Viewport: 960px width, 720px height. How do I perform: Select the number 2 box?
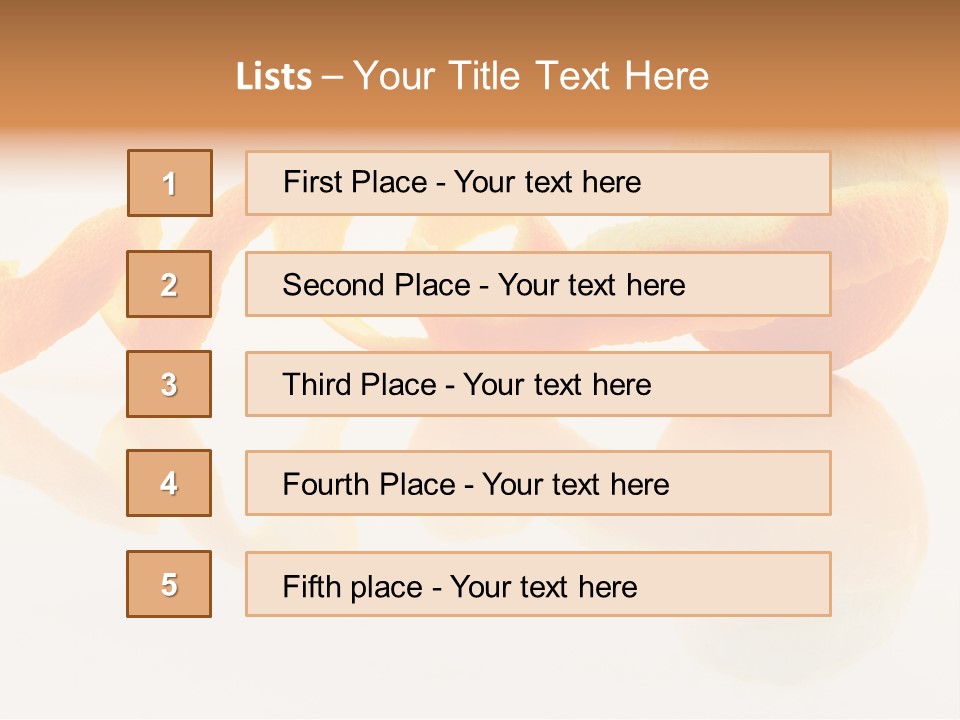(x=169, y=284)
